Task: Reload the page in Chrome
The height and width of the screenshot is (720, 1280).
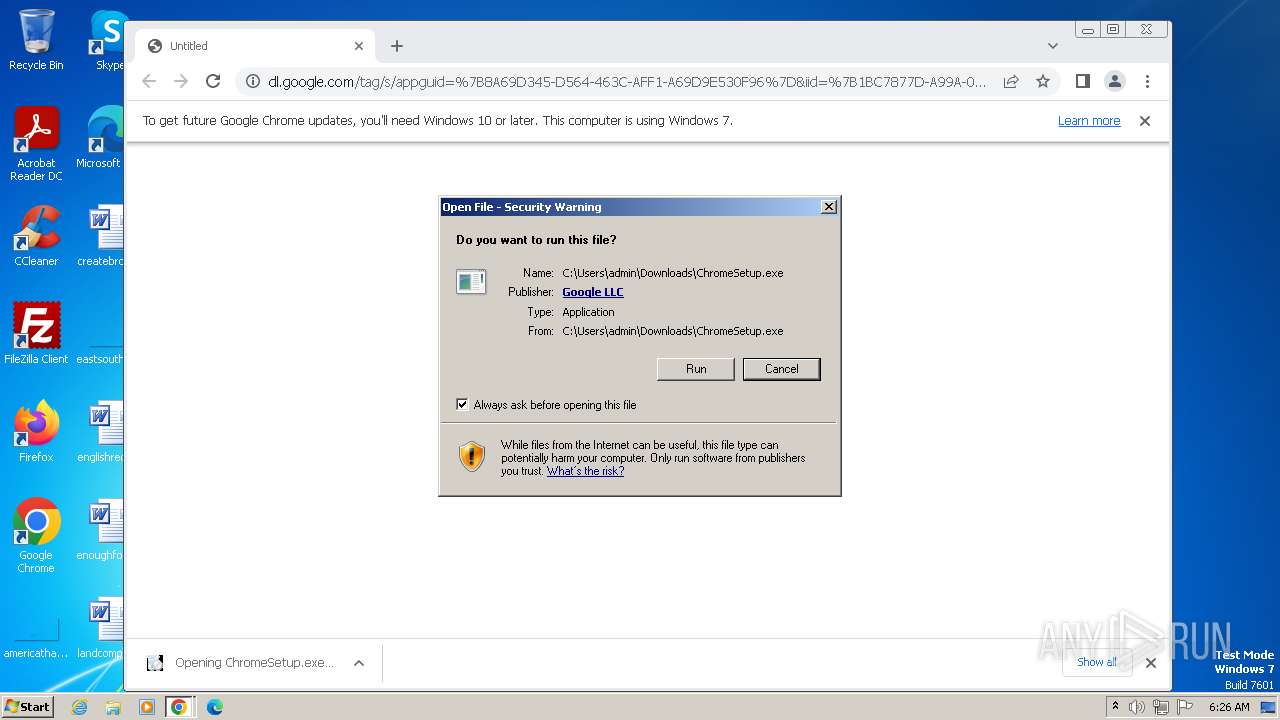Action: click(x=213, y=81)
